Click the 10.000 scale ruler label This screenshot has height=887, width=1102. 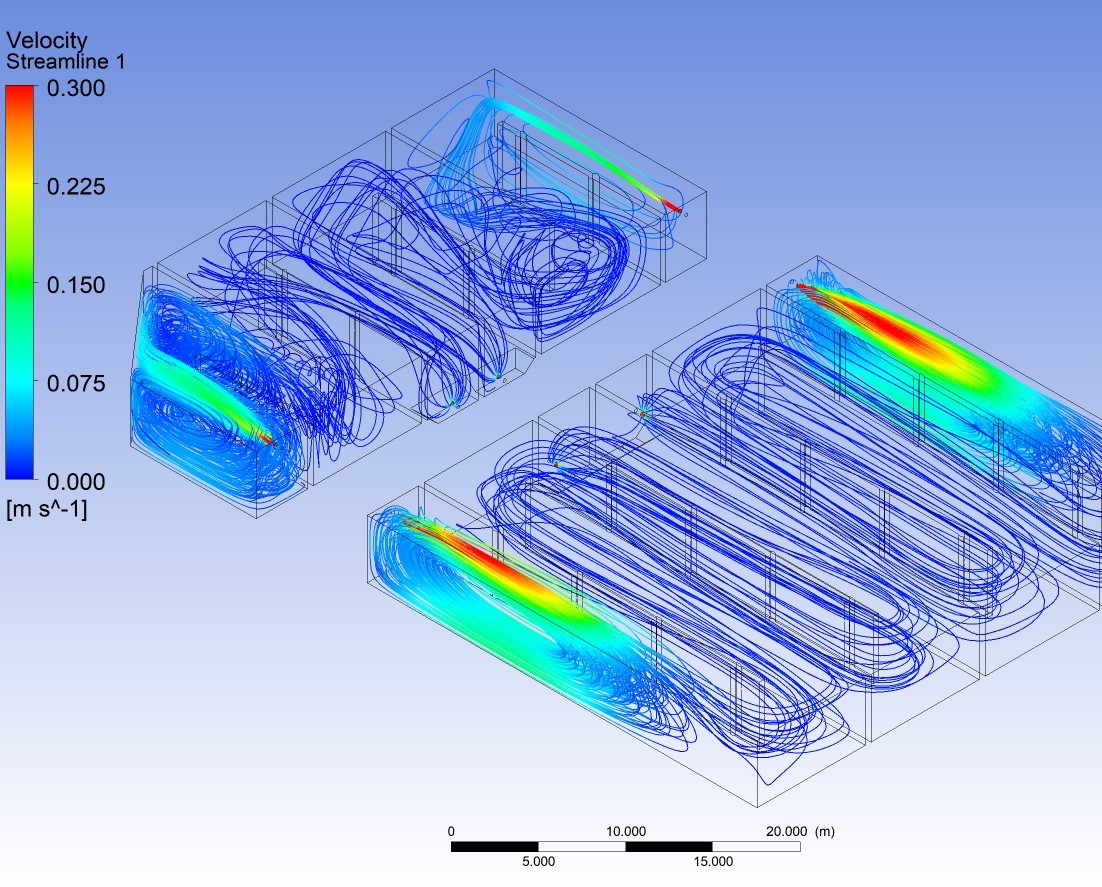(626, 831)
